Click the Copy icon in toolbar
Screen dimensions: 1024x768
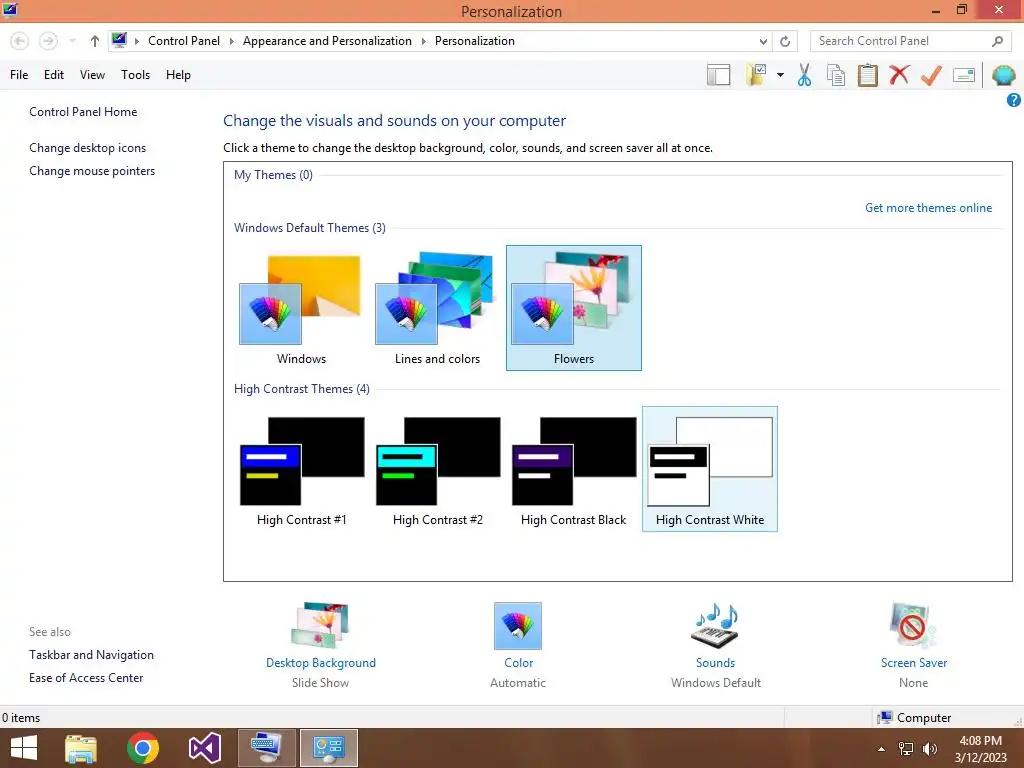tap(836, 75)
